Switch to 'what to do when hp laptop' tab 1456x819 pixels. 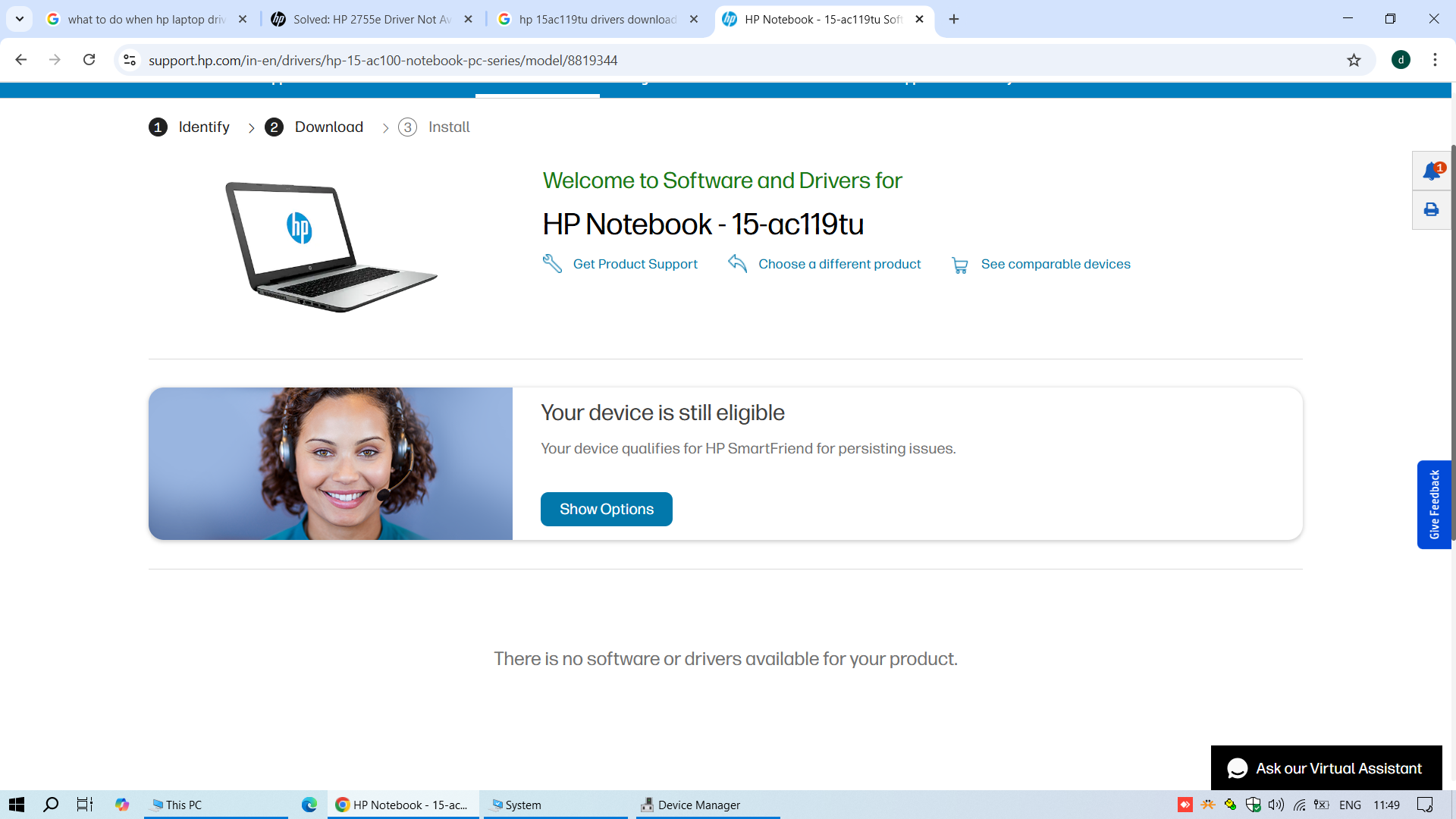point(148,19)
